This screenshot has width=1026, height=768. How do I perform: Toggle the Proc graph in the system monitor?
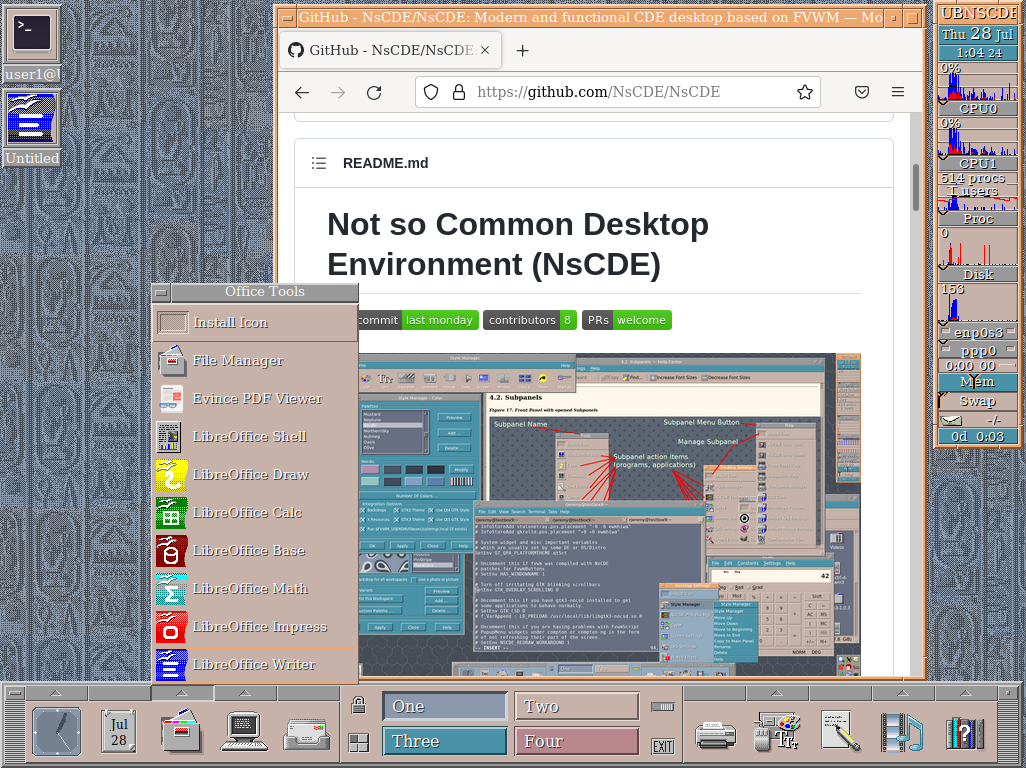977,218
